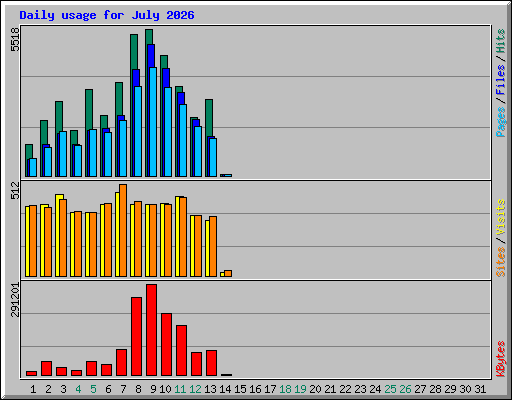This screenshot has width=512, height=400.
Task: Select day 13 on the x-axis
Action: tap(210, 389)
